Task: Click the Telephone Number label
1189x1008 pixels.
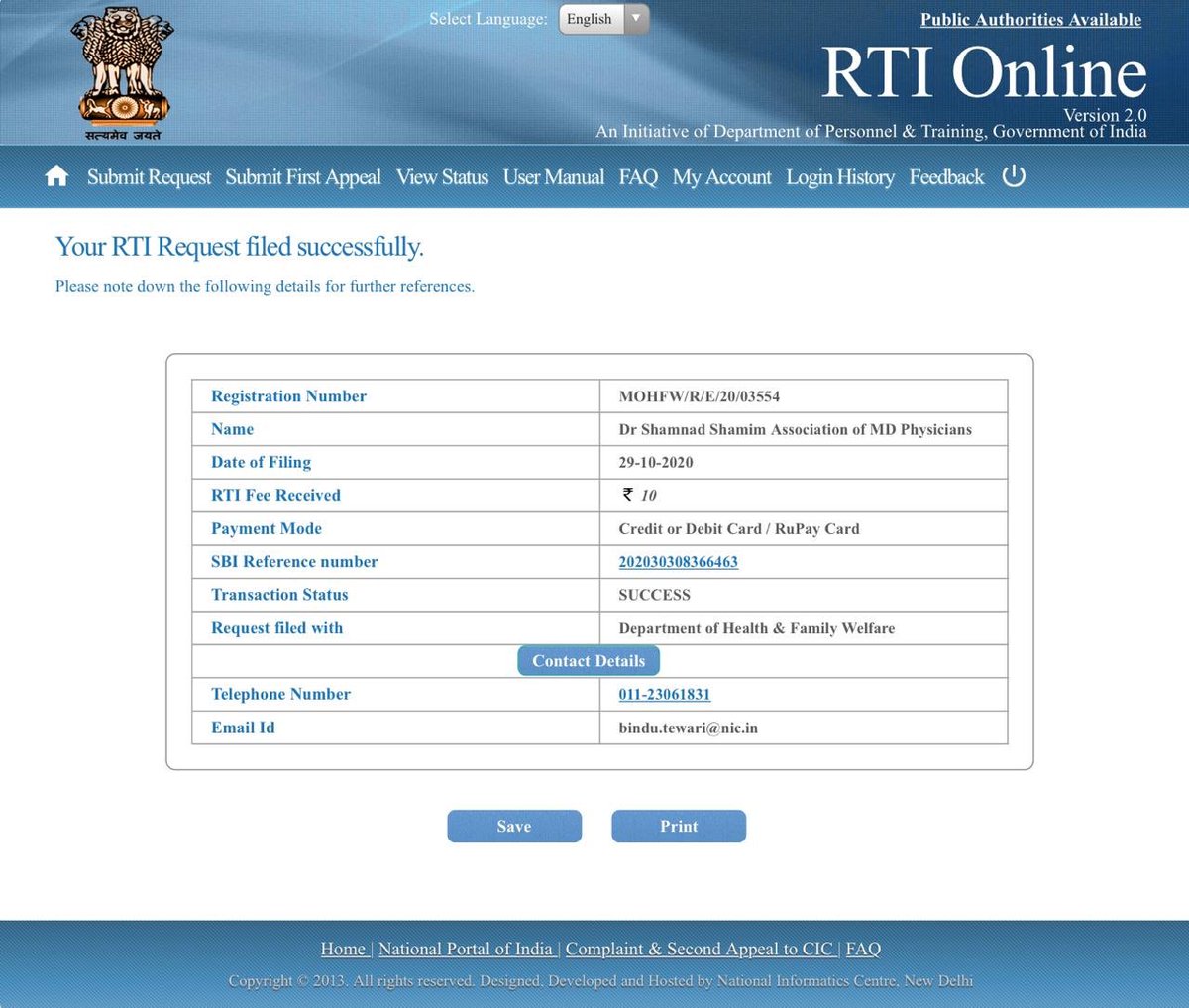Action: pos(280,695)
